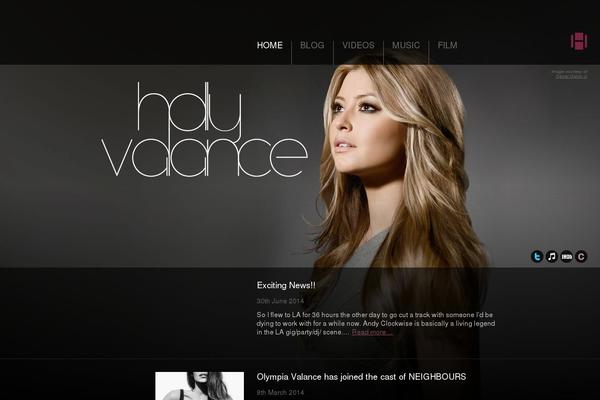600x400 pixels.
Task: Open 'Olympia Valance has joined the cast' headline
Action: point(361,377)
